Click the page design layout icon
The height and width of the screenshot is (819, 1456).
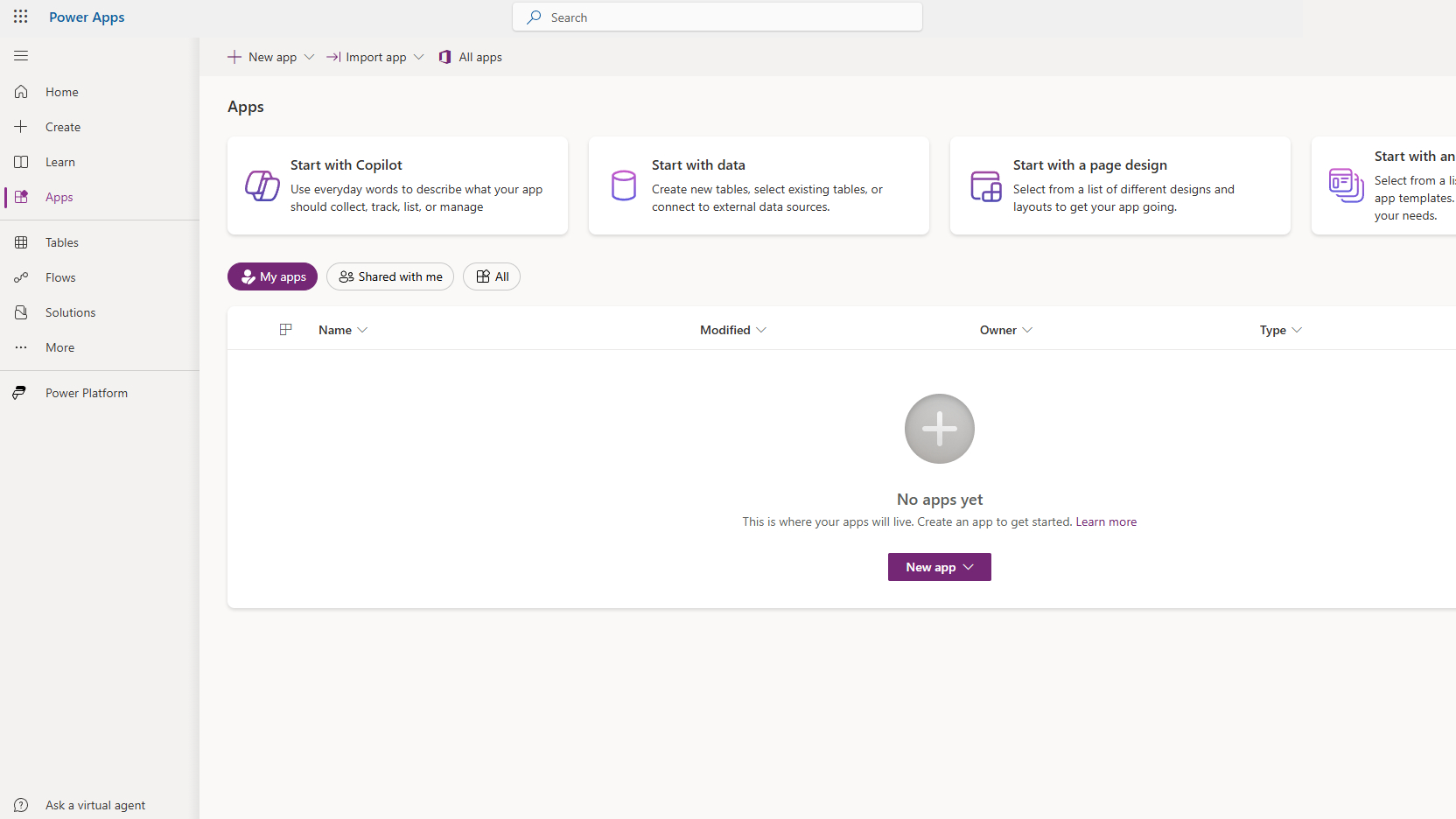[986, 186]
